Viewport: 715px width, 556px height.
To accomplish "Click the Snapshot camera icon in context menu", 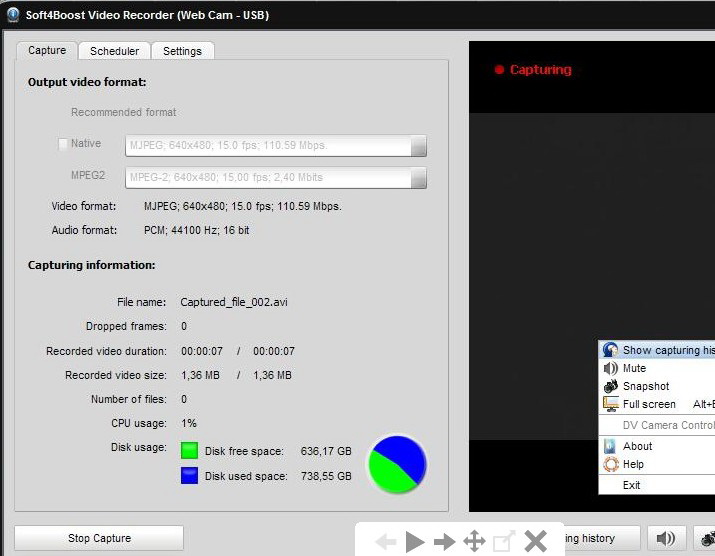I will 611,386.
